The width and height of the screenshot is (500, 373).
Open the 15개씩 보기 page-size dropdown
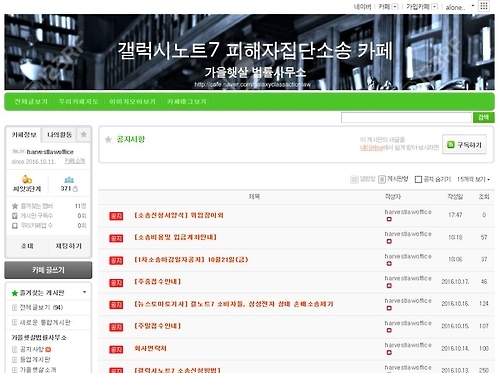pyautogui.click(x=473, y=179)
